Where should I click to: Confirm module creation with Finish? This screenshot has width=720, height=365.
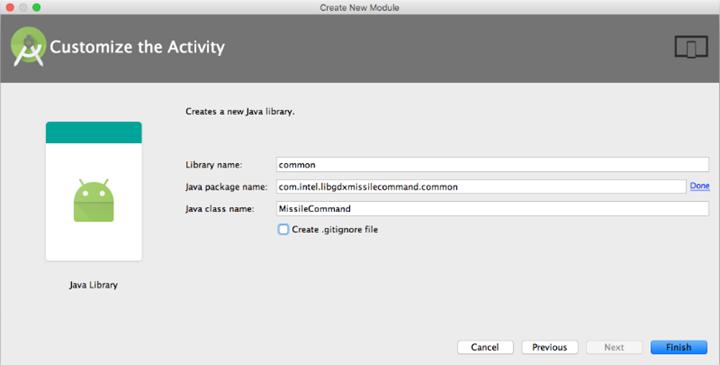[x=679, y=347]
